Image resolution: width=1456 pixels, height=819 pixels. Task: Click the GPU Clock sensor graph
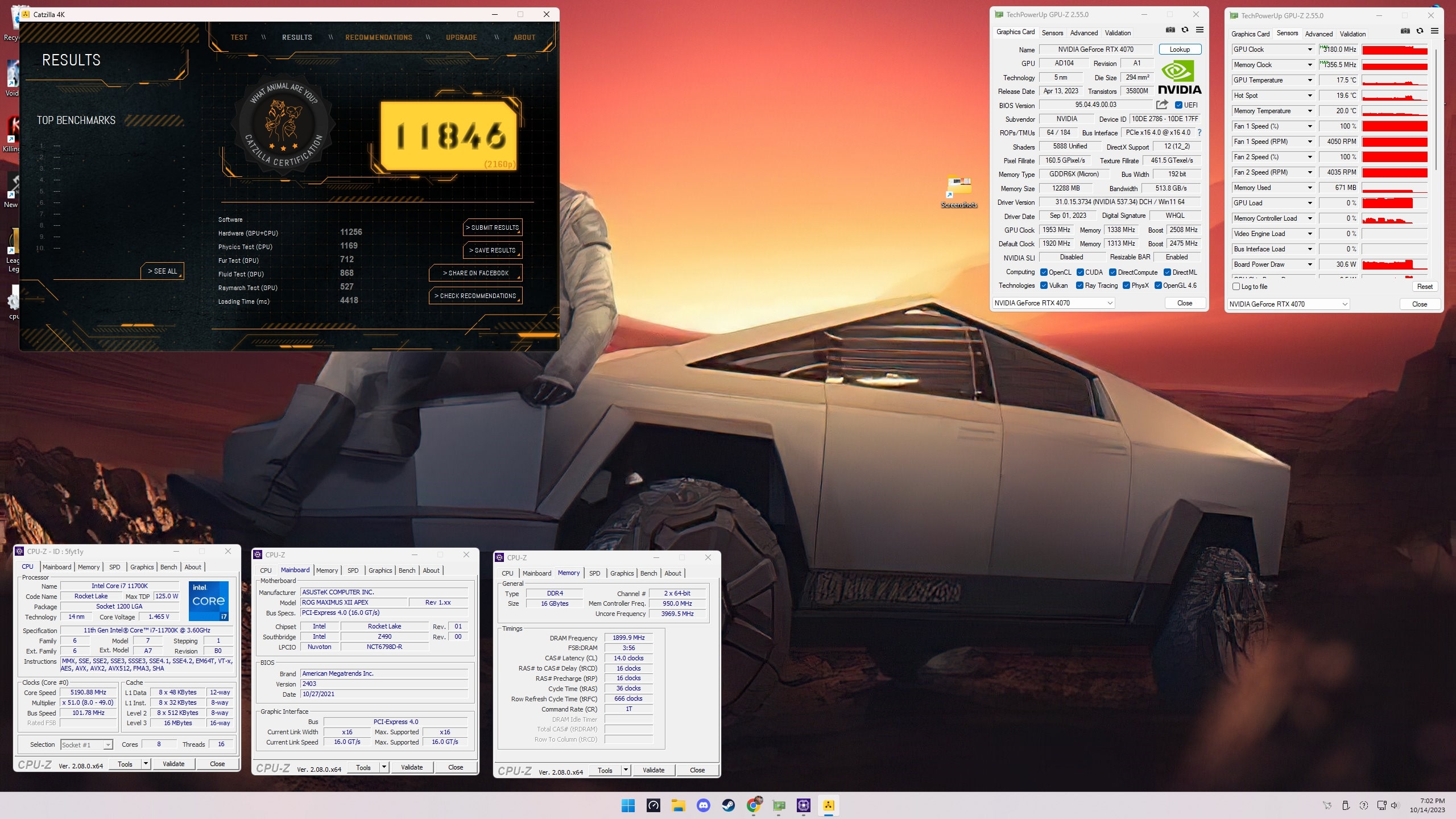pos(1395,49)
